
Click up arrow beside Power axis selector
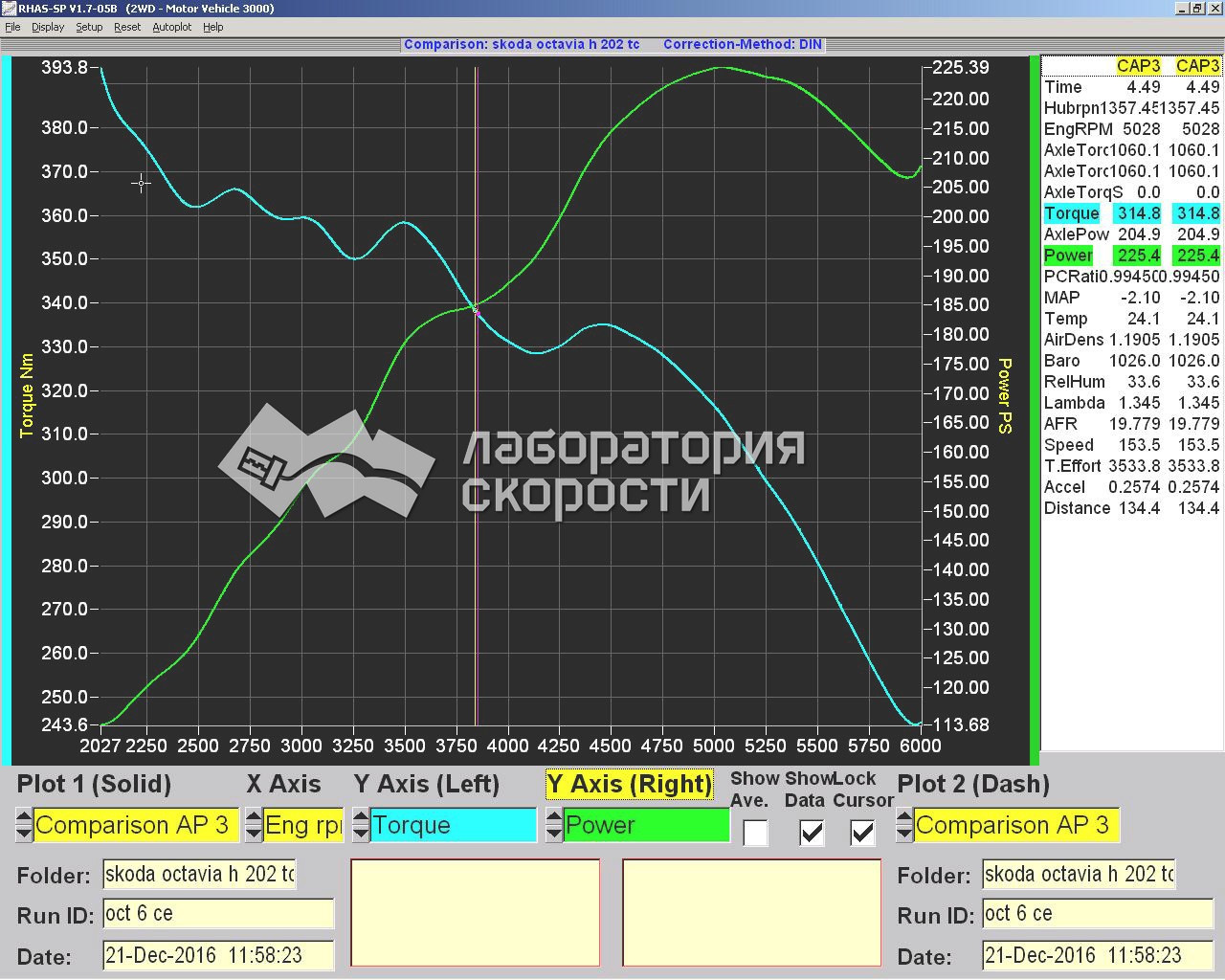(x=554, y=816)
